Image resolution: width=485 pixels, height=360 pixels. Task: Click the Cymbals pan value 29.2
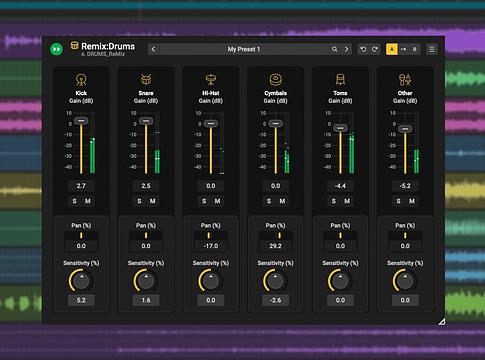pyautogui.click(x=275, y=246)
